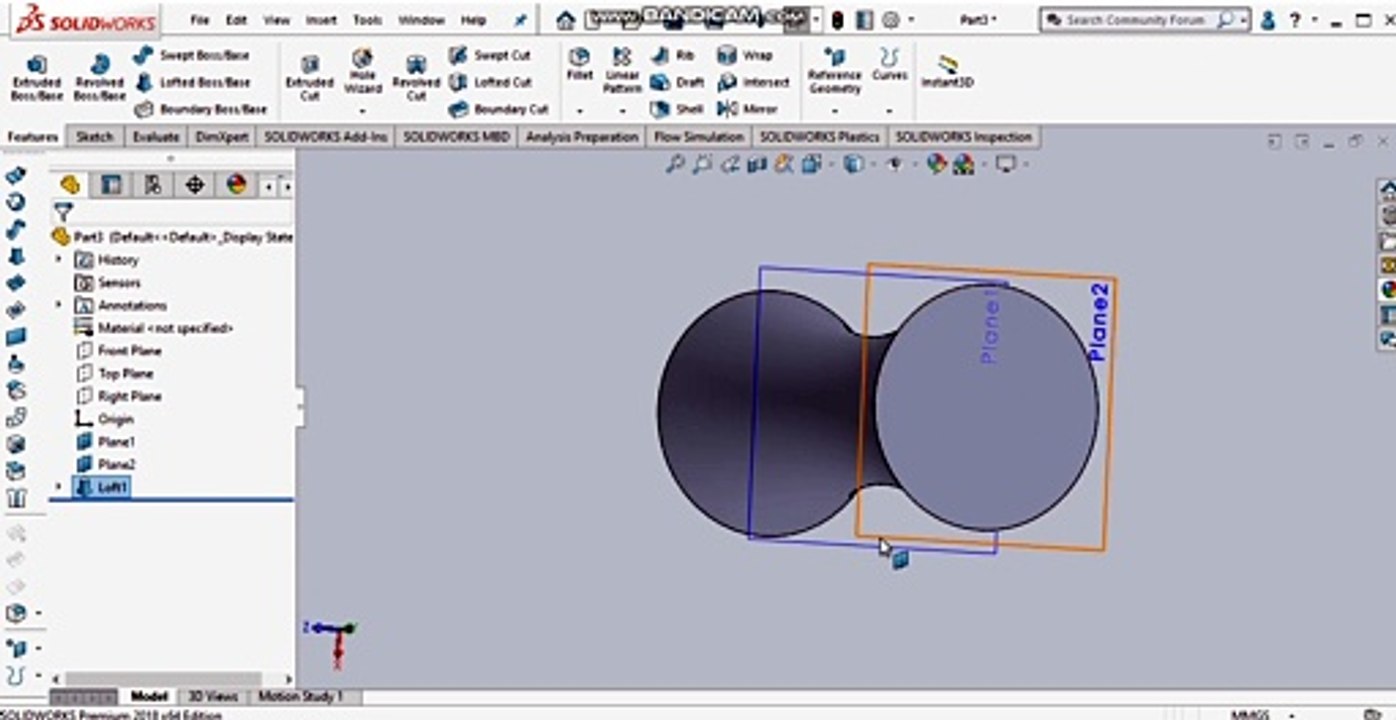This screenshot has width=1396, height=720.
Task: Expand the Loft1 feature node
Action: tap(58, 486)
